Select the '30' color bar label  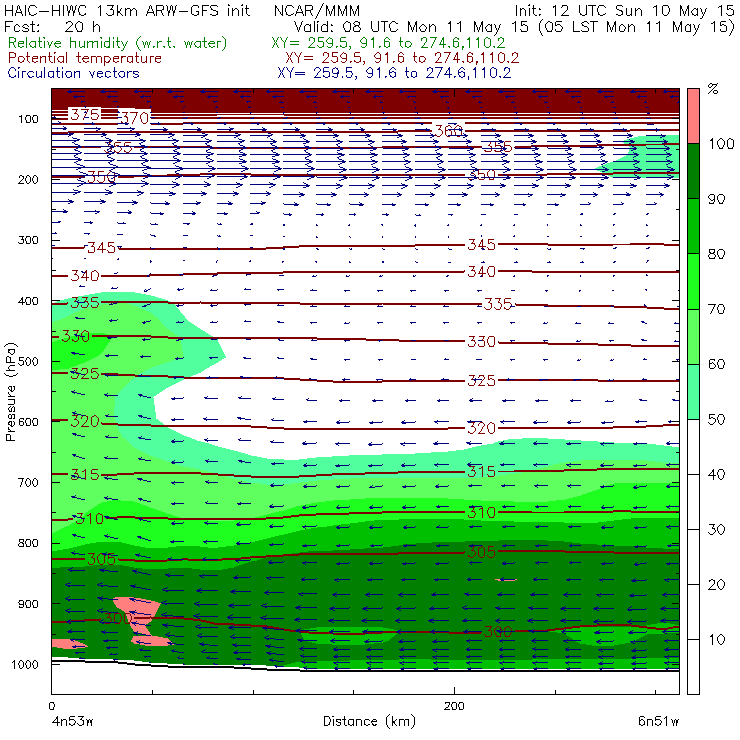coord(716,530)
